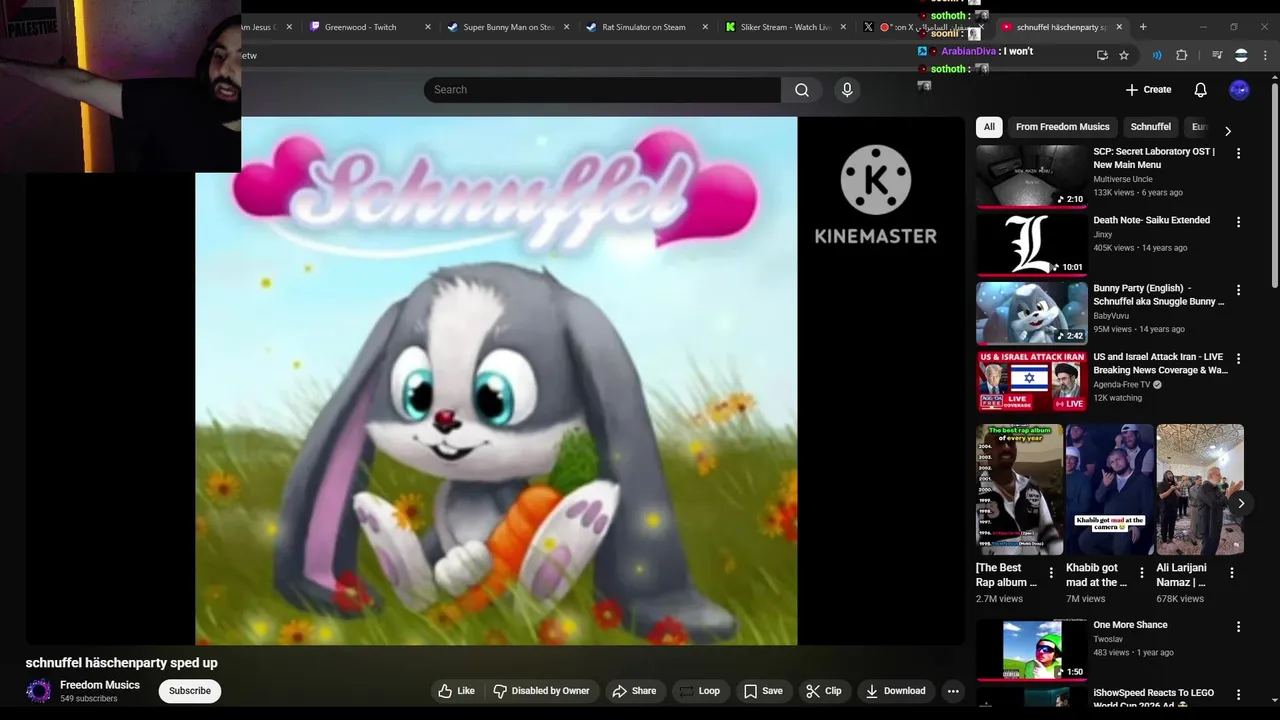Open menu for Ali Larijani Namaz short

click(x=1232, y=573)
